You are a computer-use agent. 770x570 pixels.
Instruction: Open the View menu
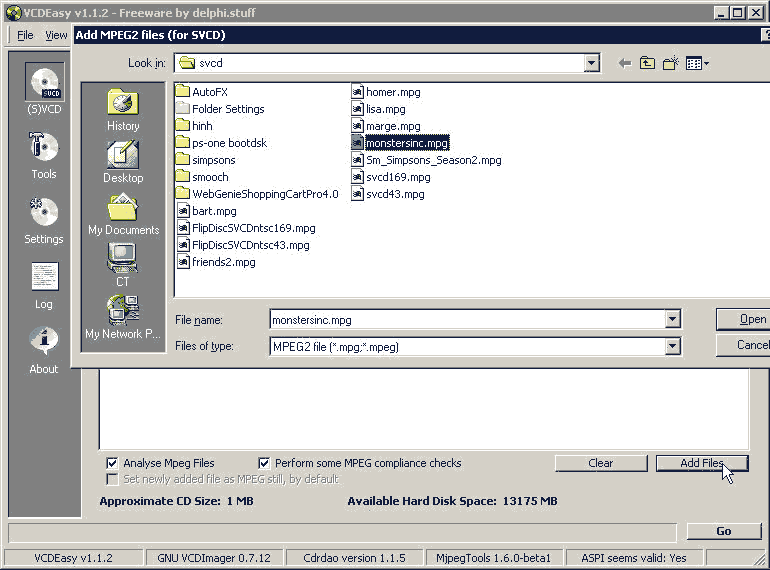pos(56,35)
